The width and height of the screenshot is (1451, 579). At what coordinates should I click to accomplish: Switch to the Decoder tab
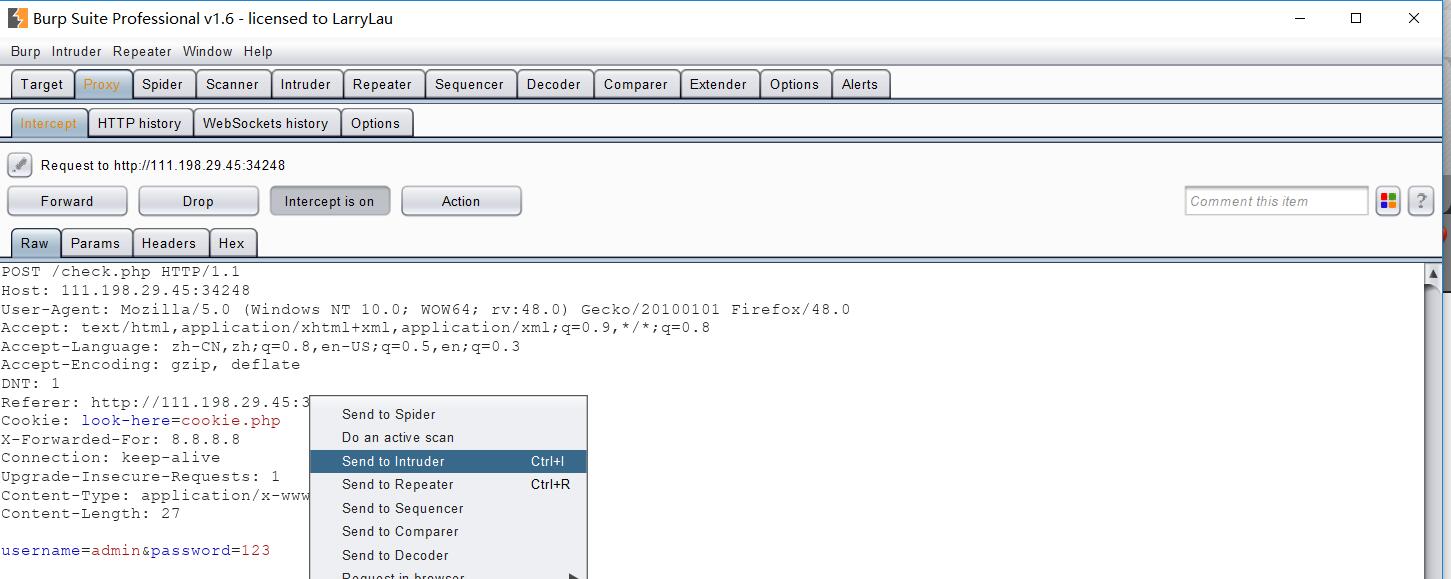(554, 84)
